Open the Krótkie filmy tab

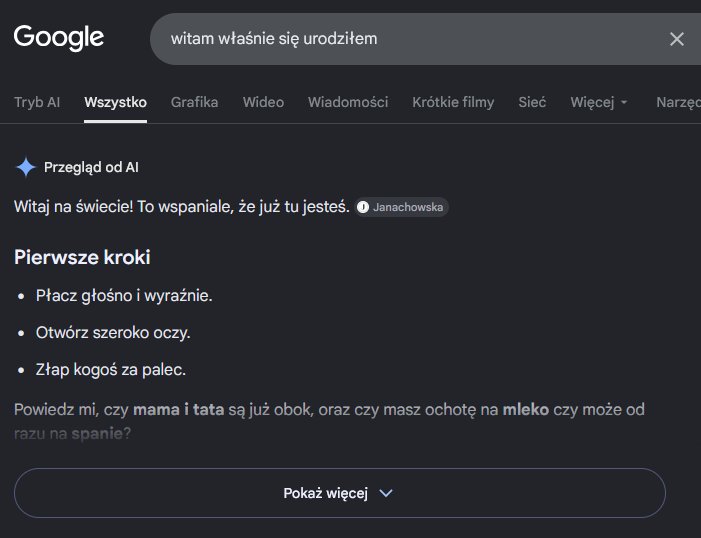(x=453, y=102)
